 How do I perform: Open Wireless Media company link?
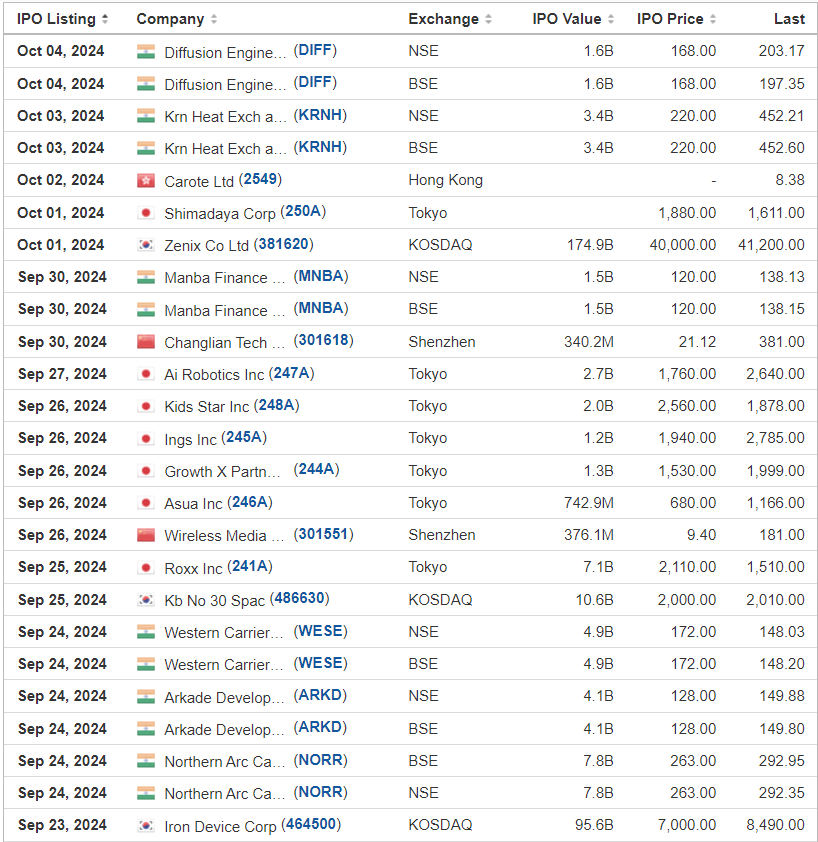pos(225,536)
